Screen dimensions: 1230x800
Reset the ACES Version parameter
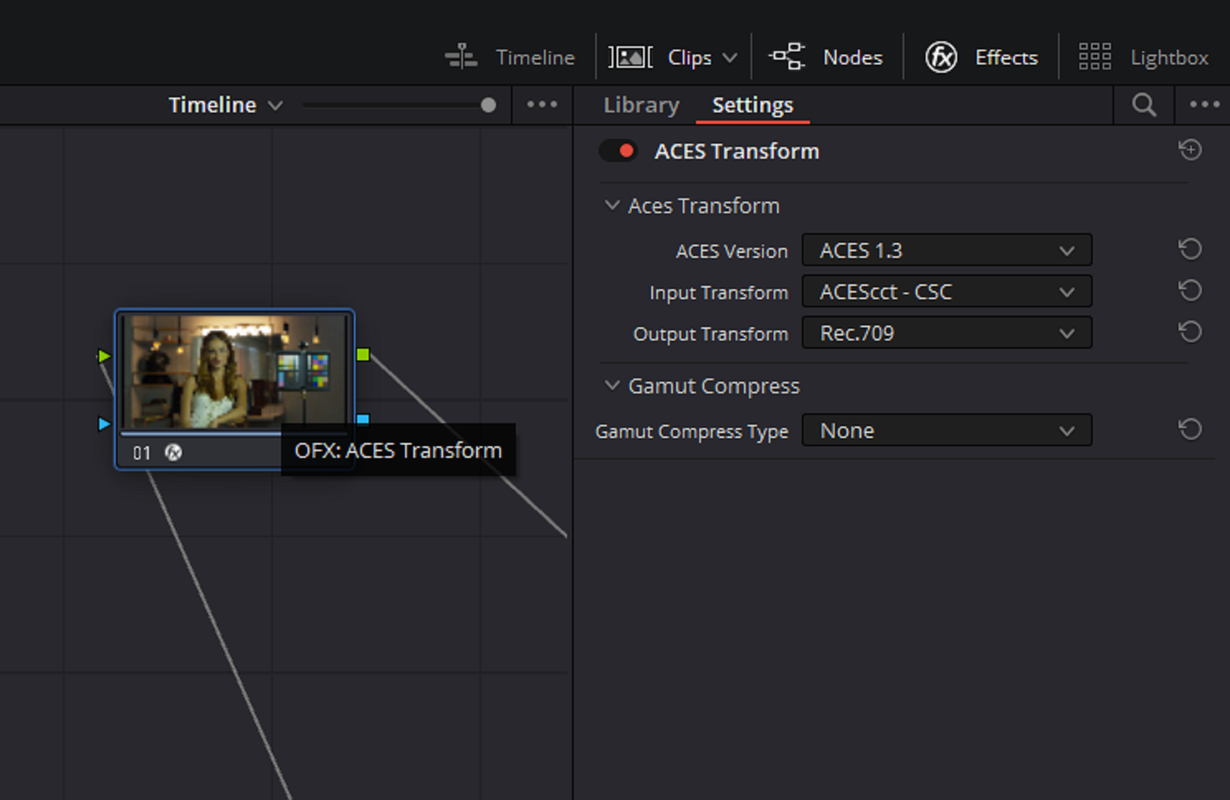[x=1189, y=249]
